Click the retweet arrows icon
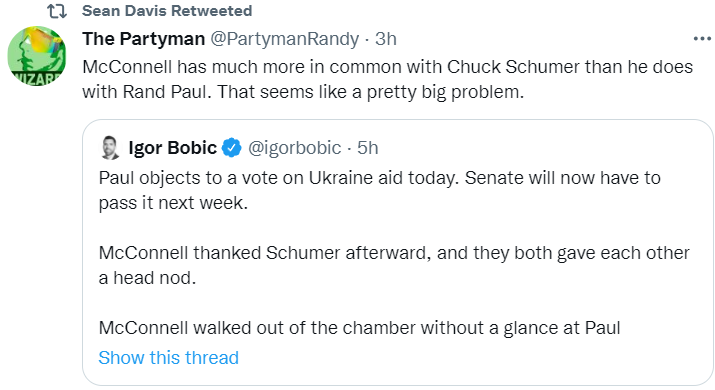 pyautogui.click(x=57, y=11)
